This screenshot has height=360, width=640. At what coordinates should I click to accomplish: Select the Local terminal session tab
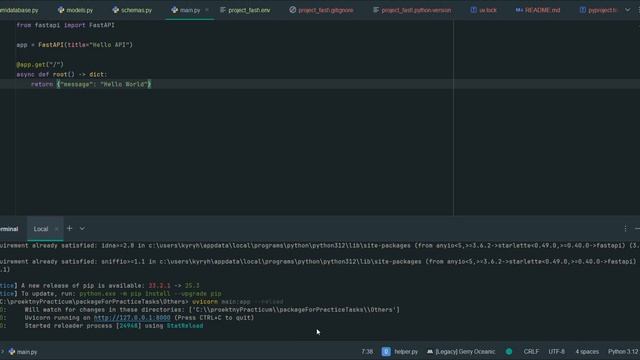coord(41,229)
